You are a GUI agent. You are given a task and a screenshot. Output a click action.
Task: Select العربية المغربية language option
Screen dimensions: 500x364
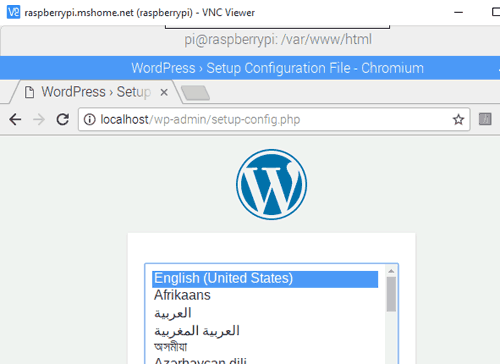[x=265, y=331]
